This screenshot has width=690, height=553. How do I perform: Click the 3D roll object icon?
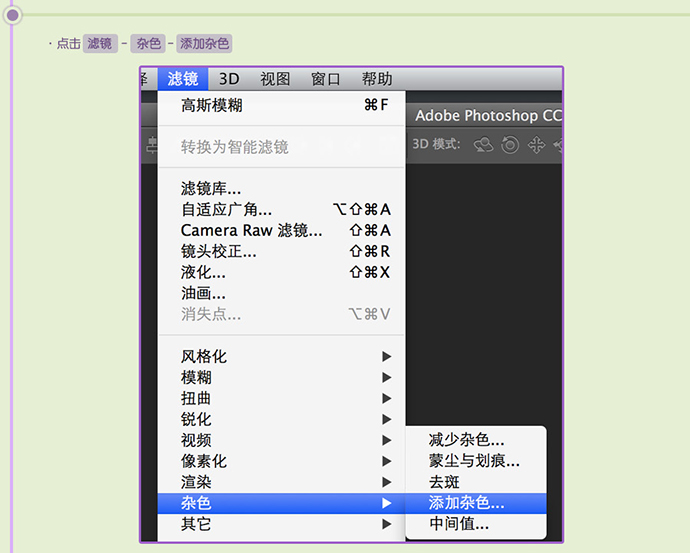pyautogui.click(x=510, y=145)
